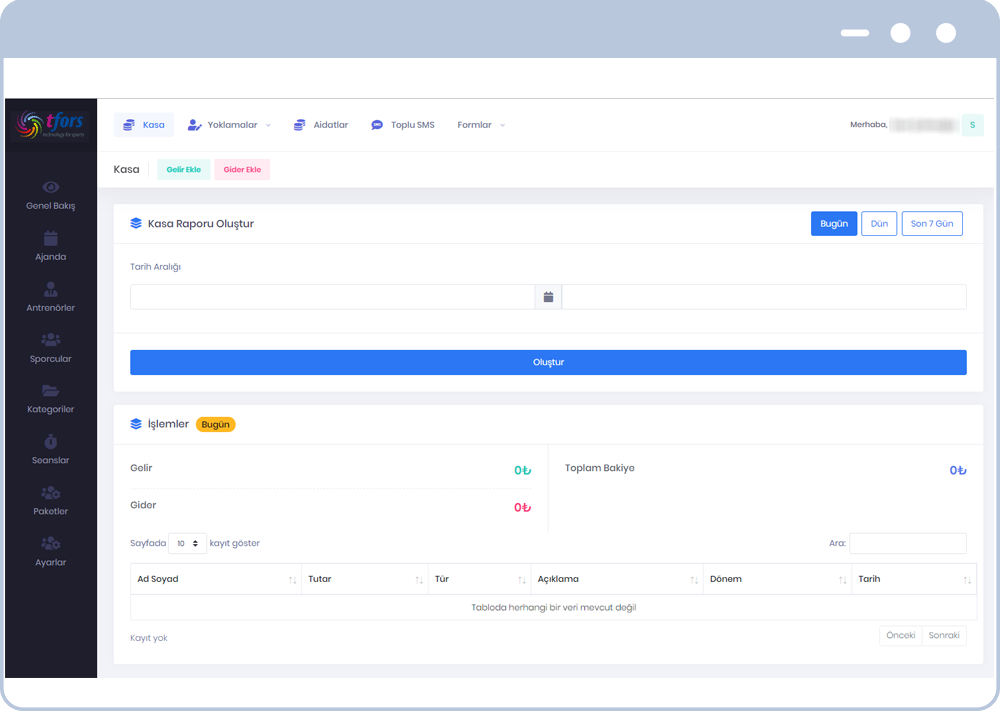Screen dimensions: 1000x712
Task: Click the user avatar S badge
Action: click(x=973, y=125)
